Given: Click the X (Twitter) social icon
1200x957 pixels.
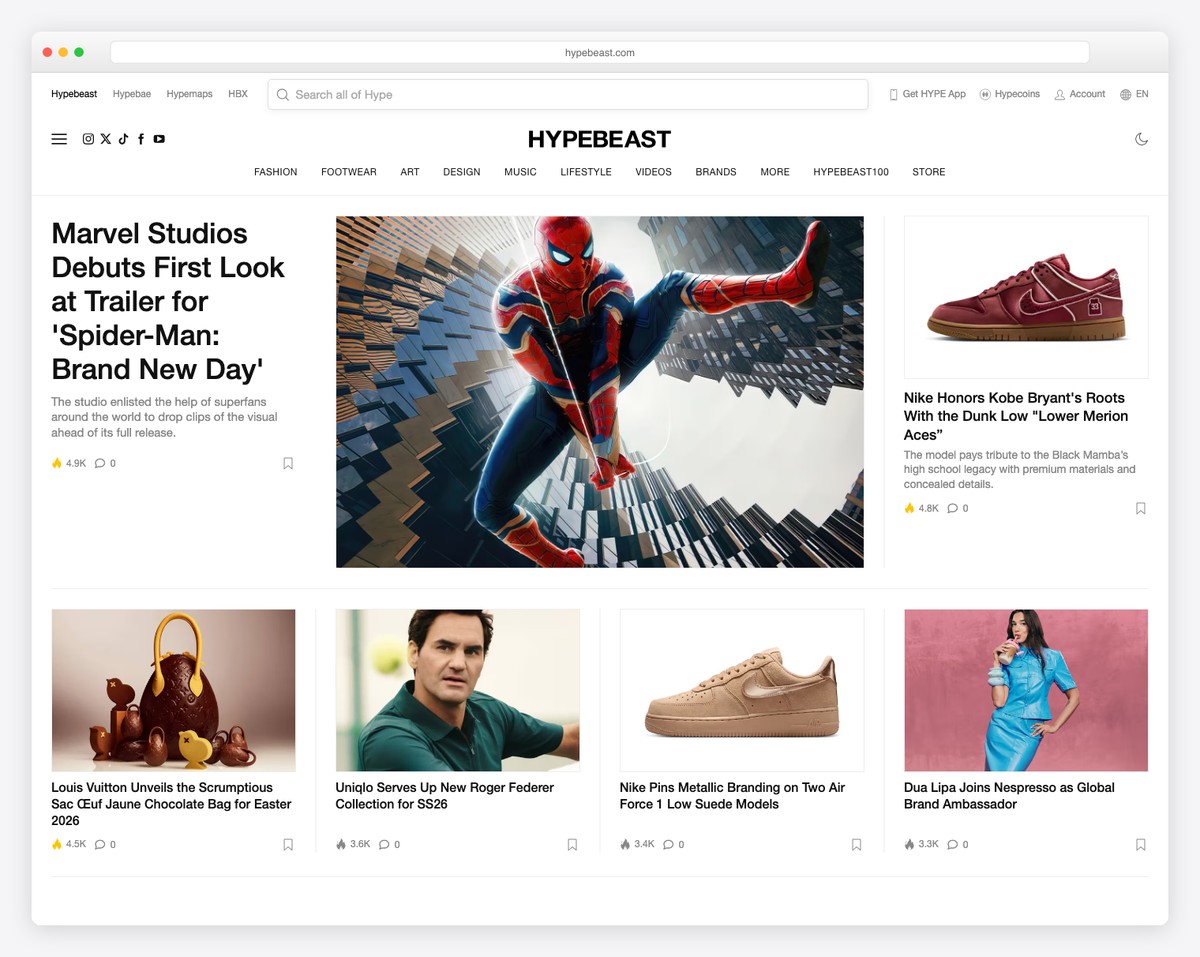Looking at the screenshot, I should (x=106, y=139).
